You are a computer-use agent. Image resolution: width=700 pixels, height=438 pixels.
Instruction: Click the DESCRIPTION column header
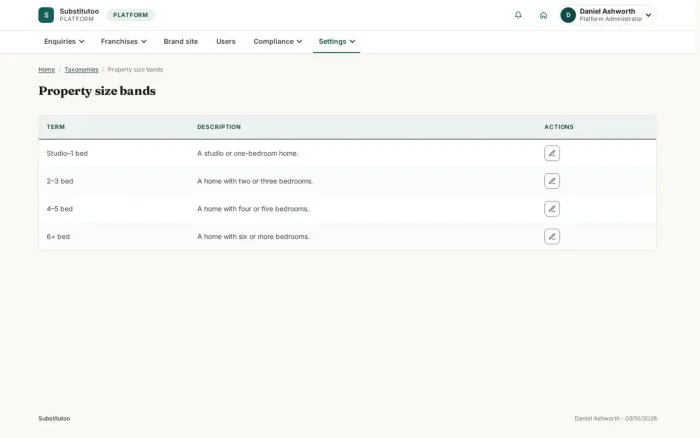click(219, 127)
